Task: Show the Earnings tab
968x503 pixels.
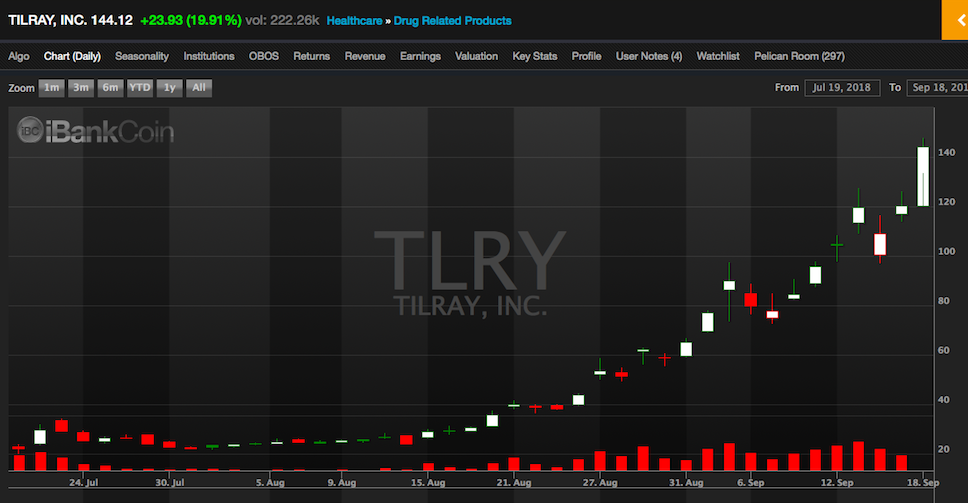Action: (x=420, y=56)
